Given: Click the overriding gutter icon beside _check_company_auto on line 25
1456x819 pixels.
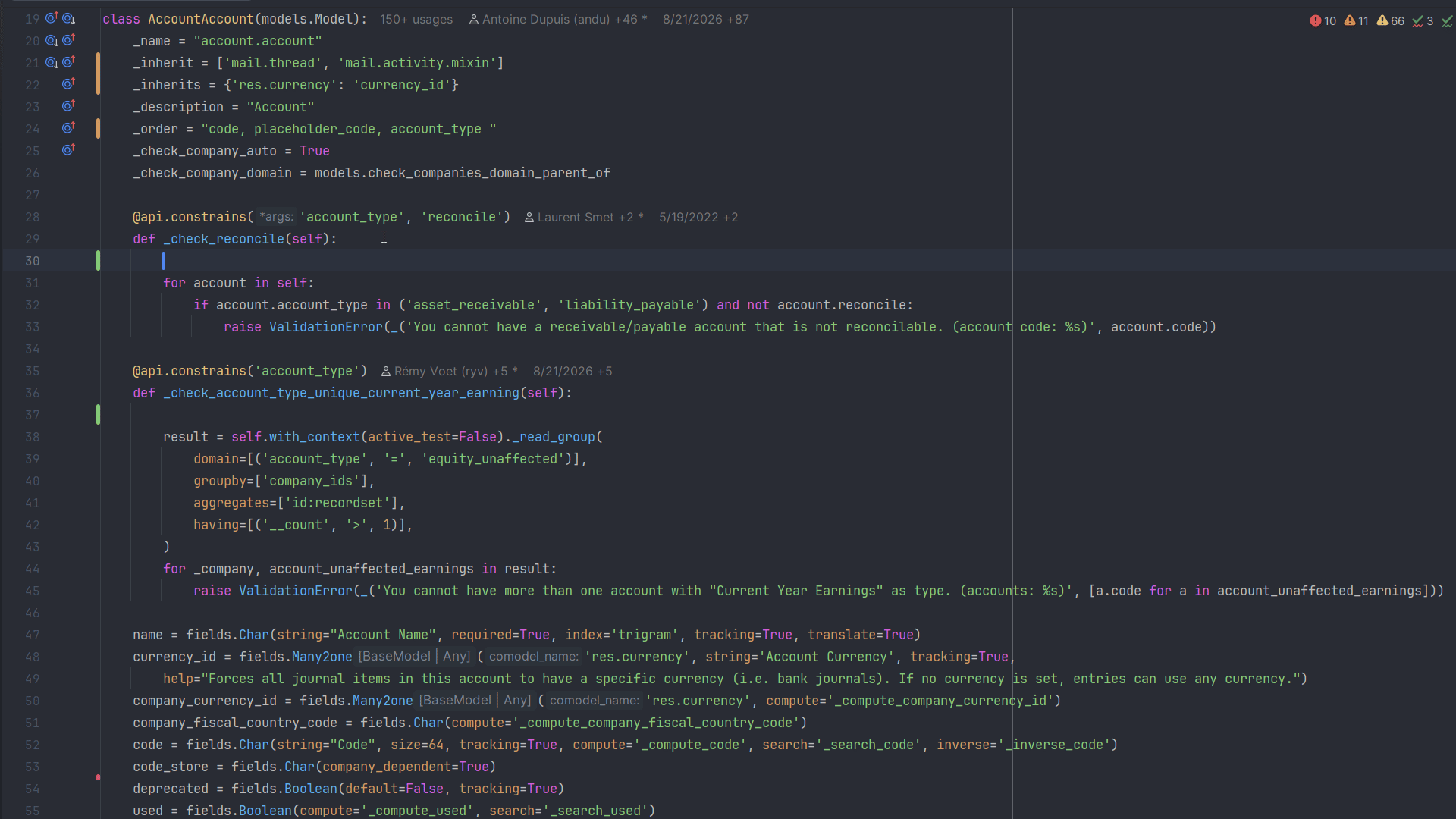Looking at the screenshot, I should click(68, 150).
